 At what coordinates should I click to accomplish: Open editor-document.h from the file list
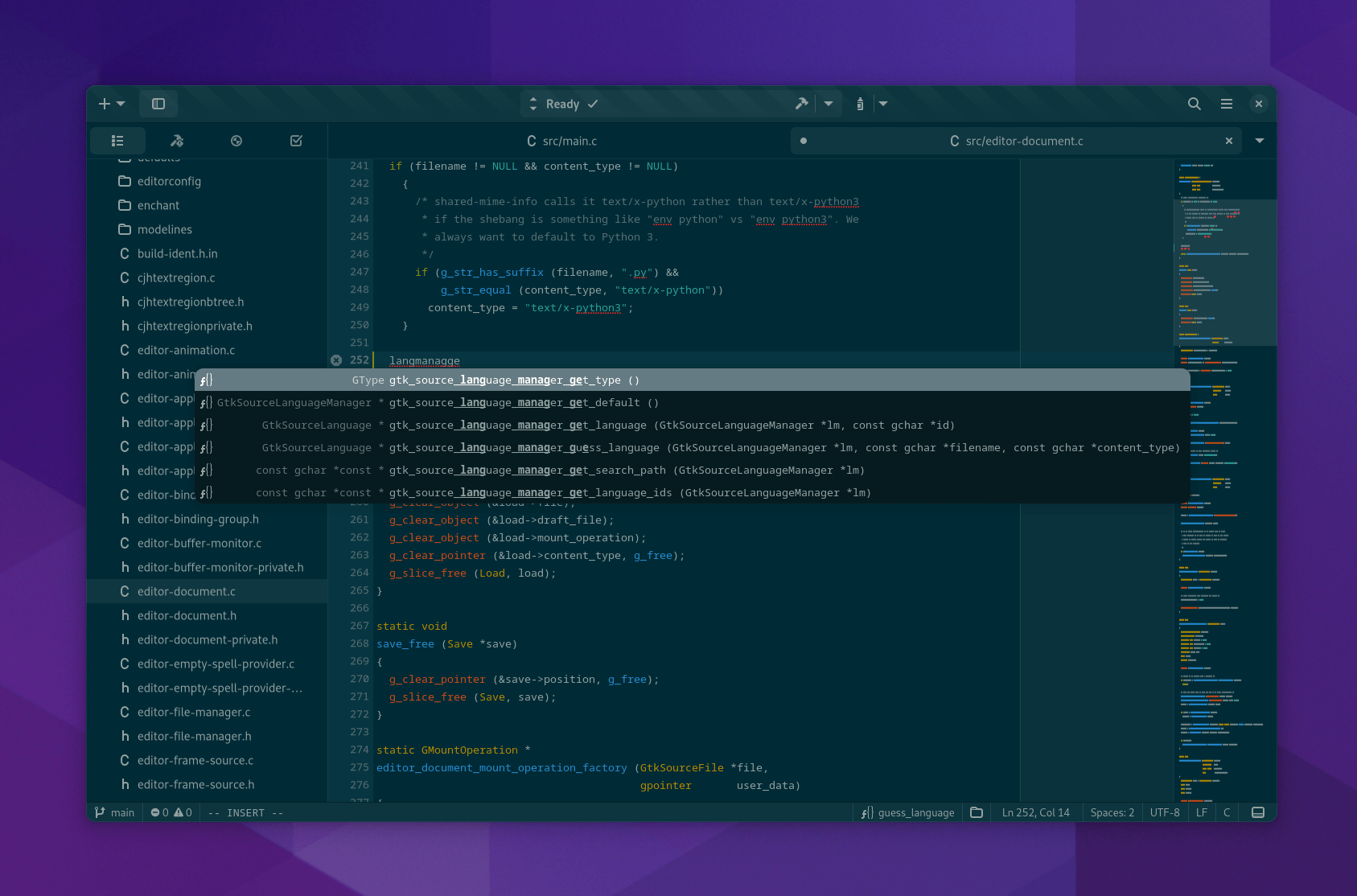click(186, 615)
